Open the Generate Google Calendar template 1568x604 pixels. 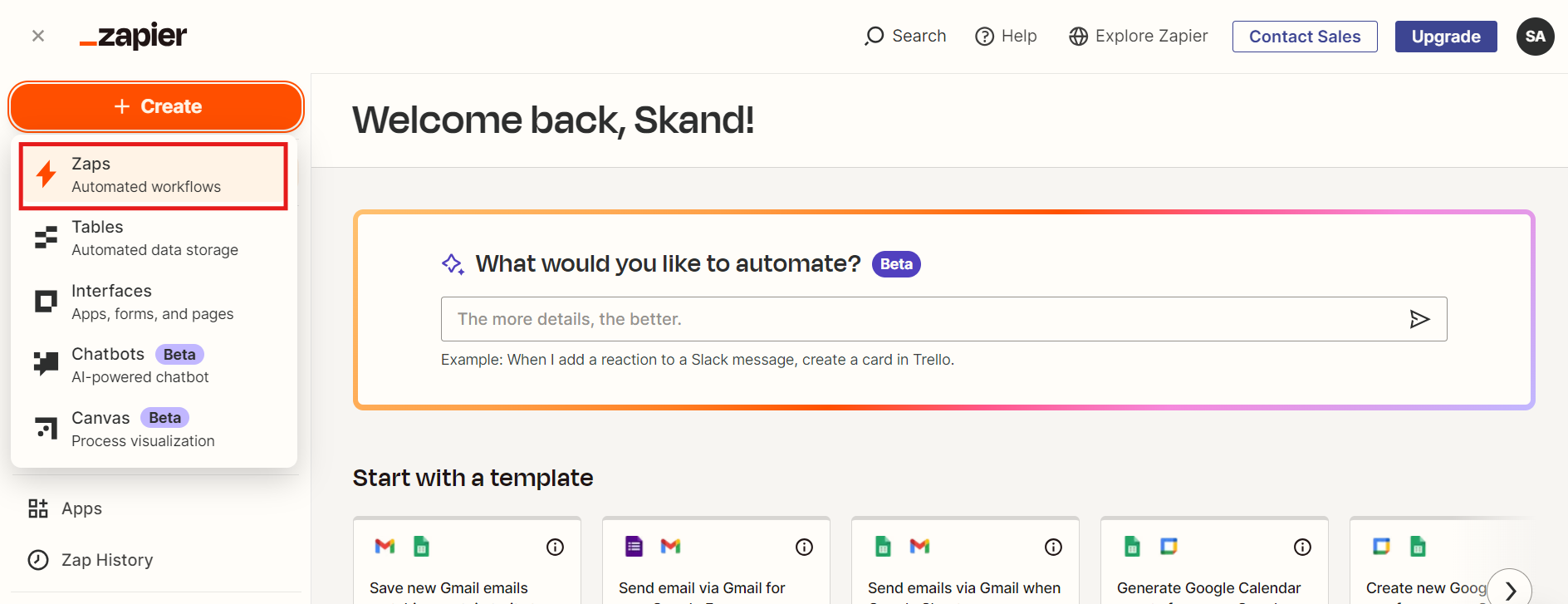(x=1214, y=561)
